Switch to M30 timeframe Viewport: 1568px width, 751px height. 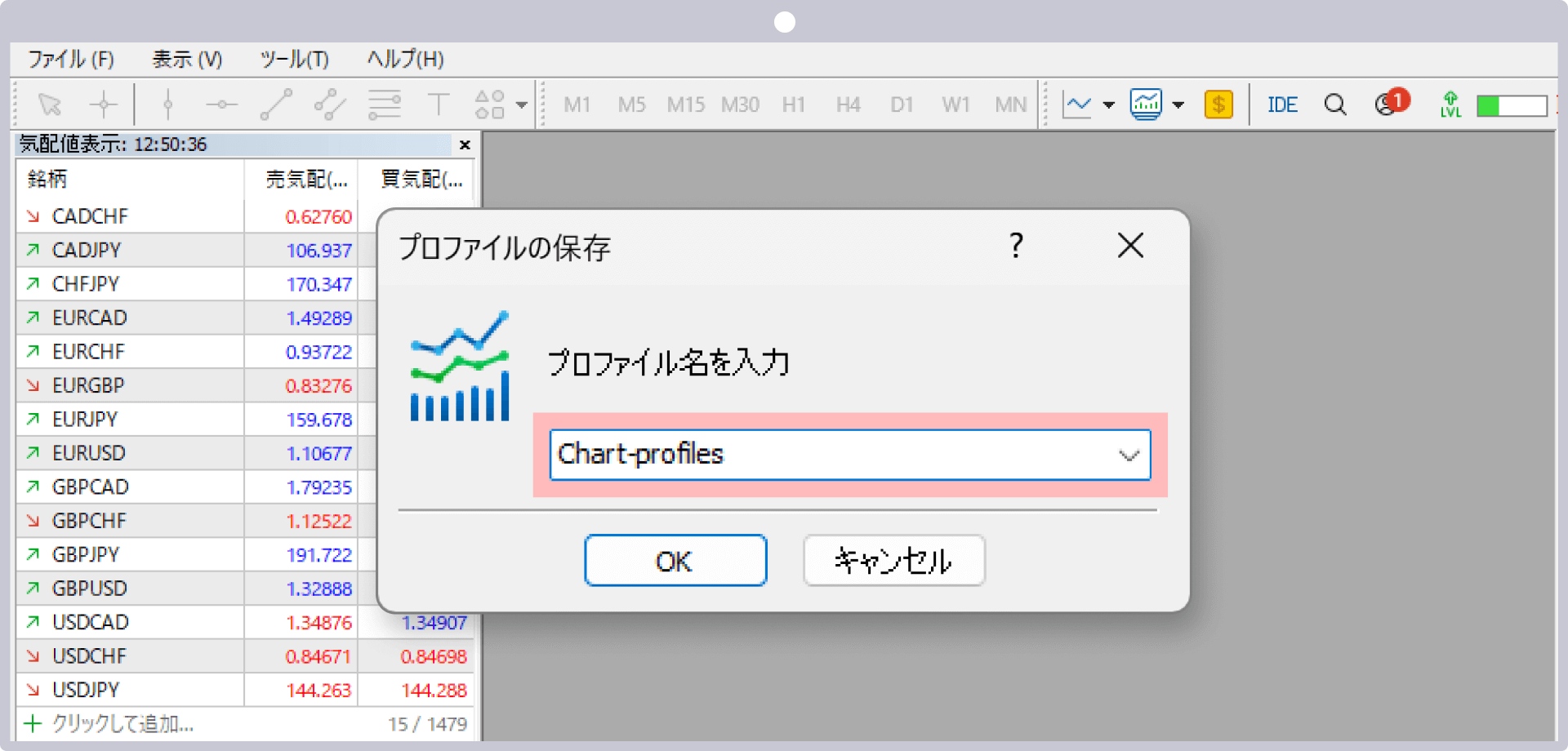[x=740, y=104]
